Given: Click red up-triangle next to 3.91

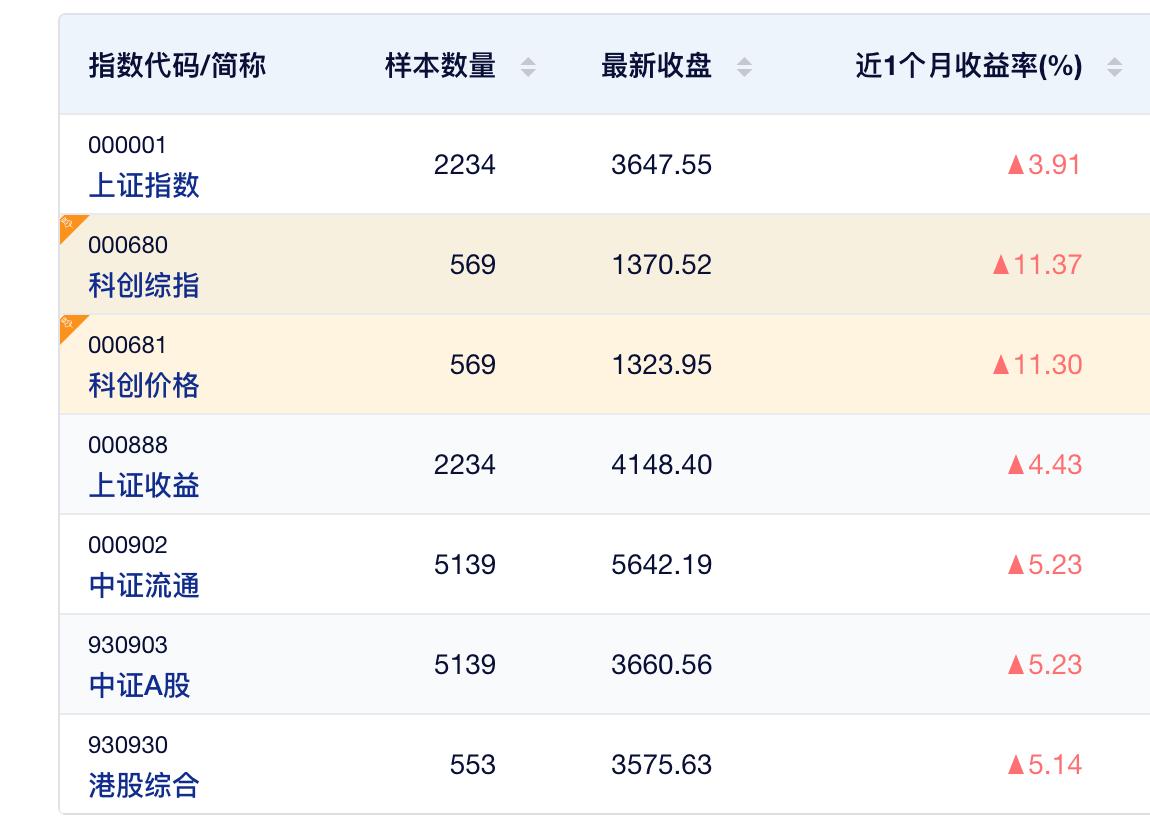Looking at the screenshot, I should coord(1016,165).
